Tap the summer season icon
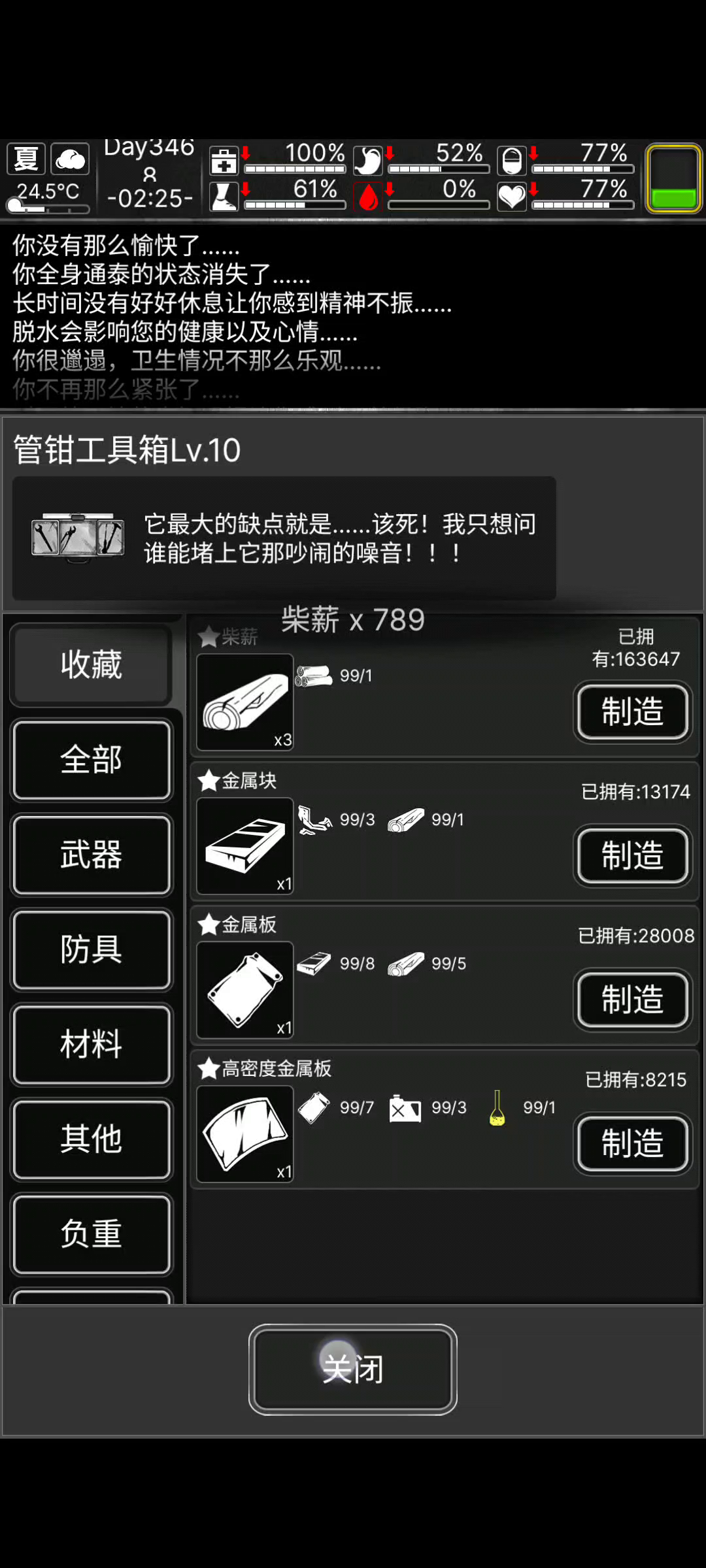This screenshot has height=1568, width=706. point(26,159)
